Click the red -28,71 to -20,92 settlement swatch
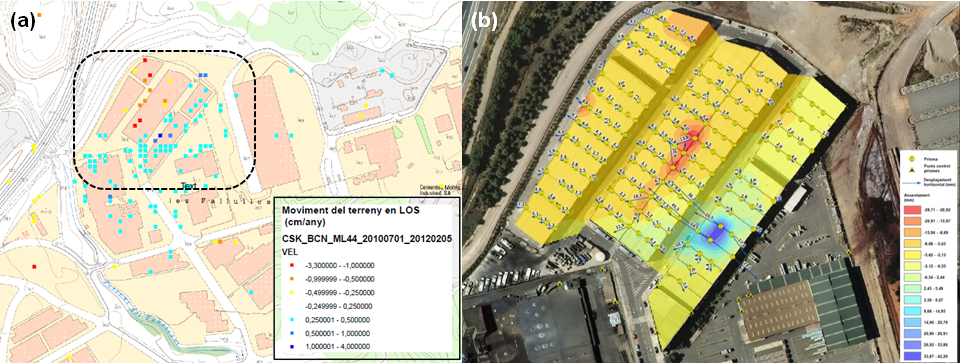 click(x=912, y=210)
